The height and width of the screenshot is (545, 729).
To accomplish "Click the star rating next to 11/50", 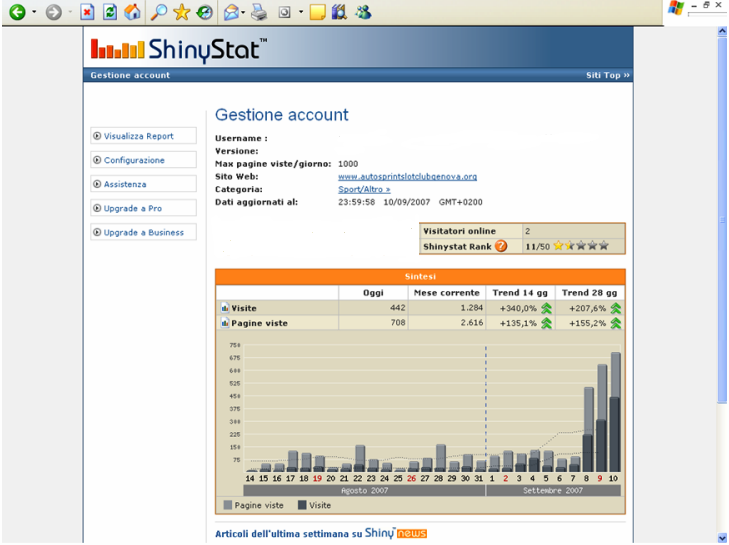I will click(581, 246).
